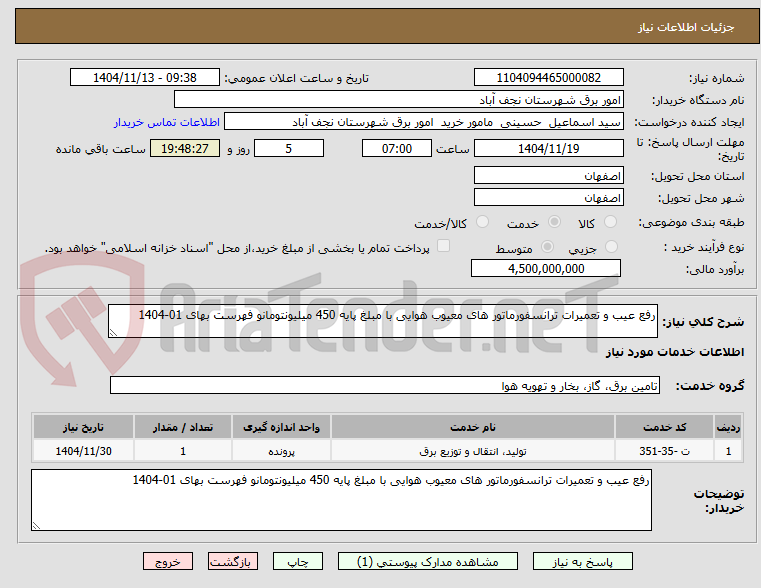Viewport: 761px width, 588px height.
Task: Click the unit cell پرونده
Action: (281, 451)
